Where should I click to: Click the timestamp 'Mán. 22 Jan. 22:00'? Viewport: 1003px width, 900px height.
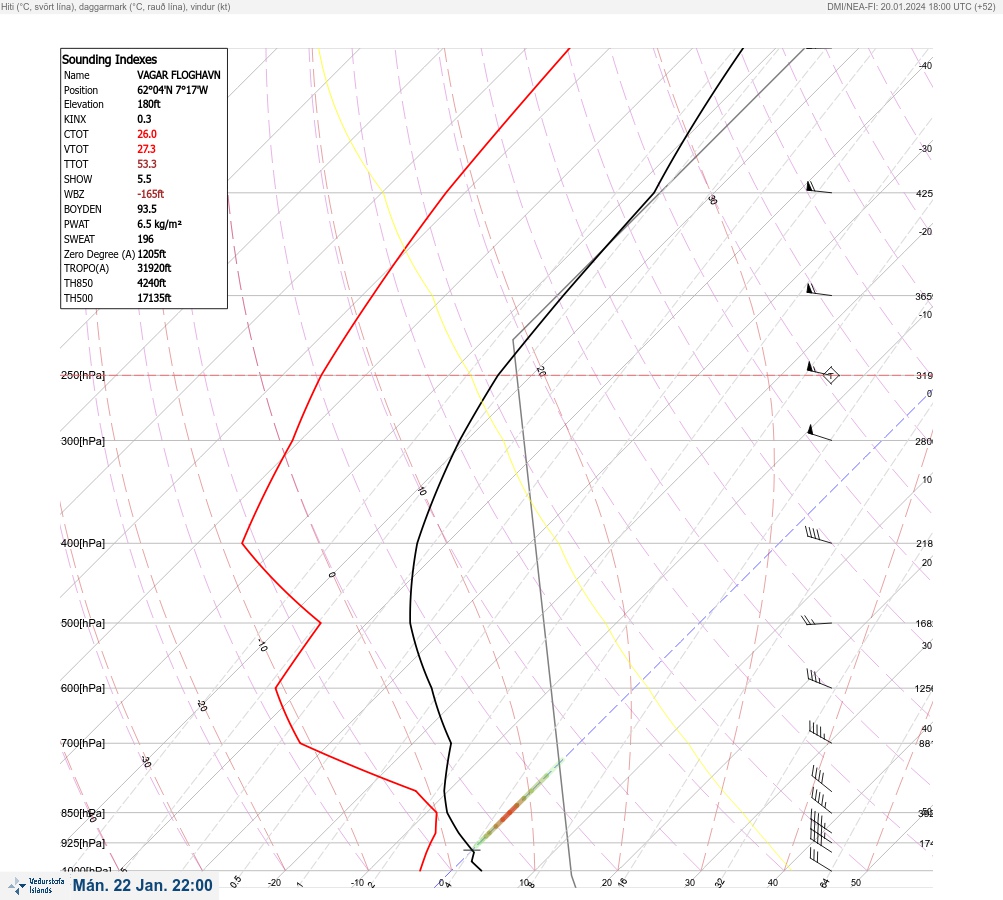pos(142,885)
